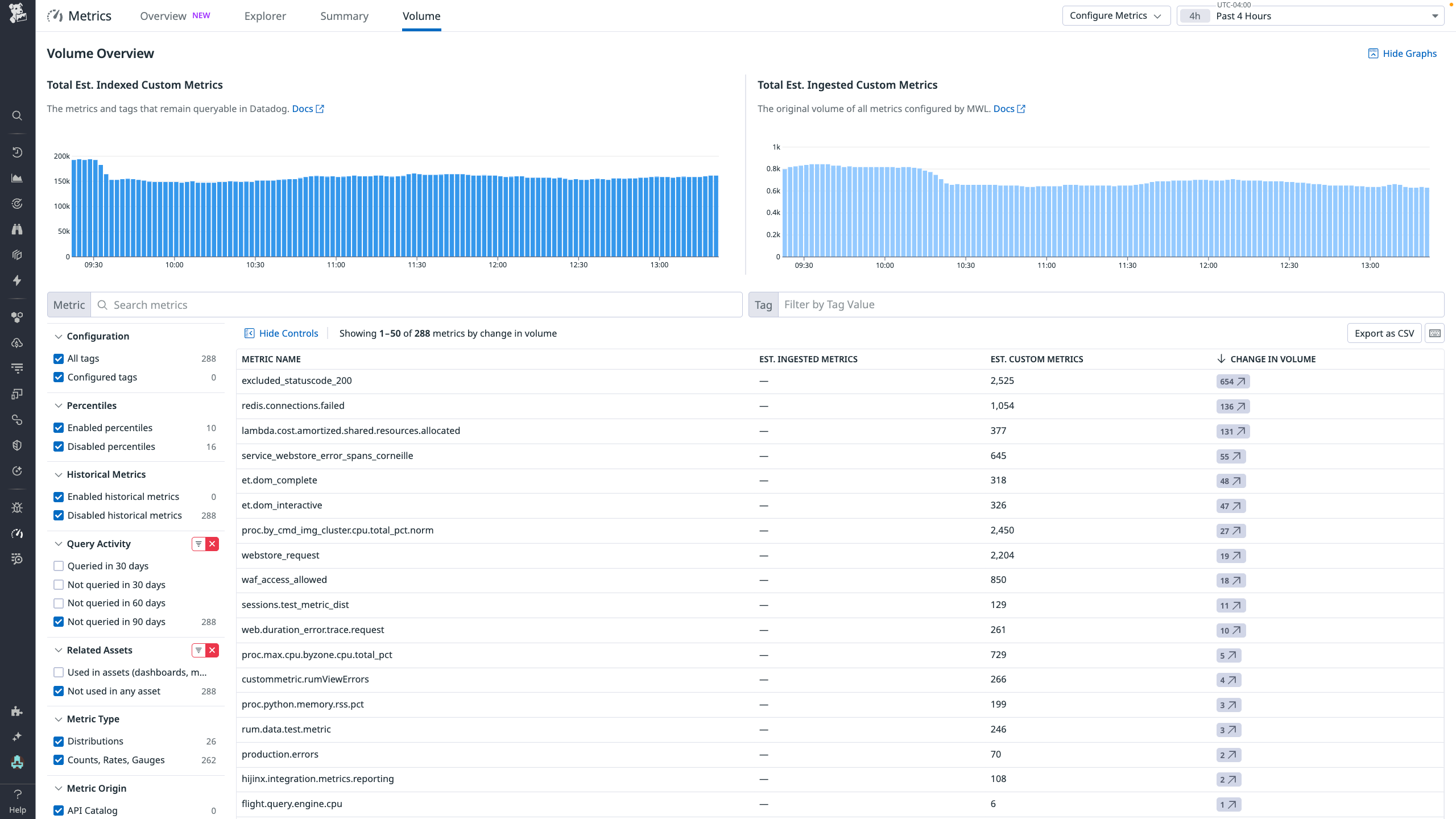Screen dimensions: 1456x819
Task: Select the Dashboards graph icon in sidebar
Action: pyautogui.click(x=17, y=177)
